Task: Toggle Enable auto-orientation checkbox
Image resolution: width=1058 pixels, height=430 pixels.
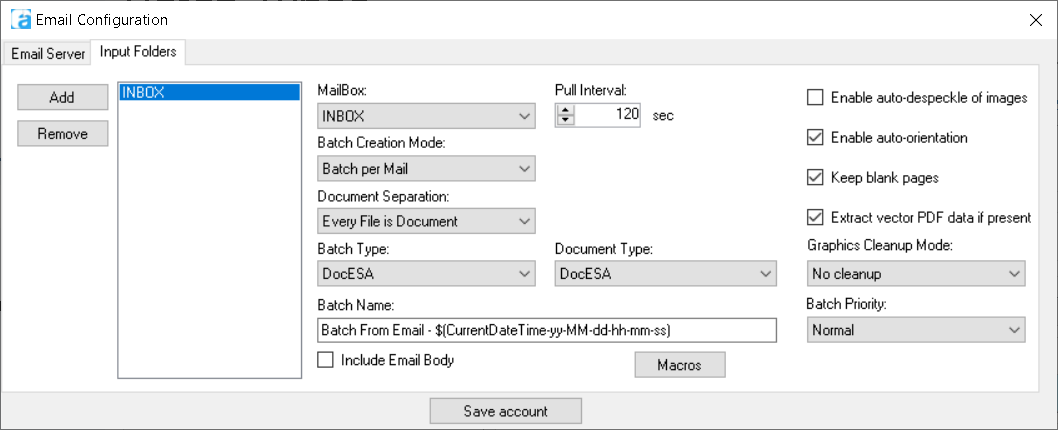Action: [815, 137]
